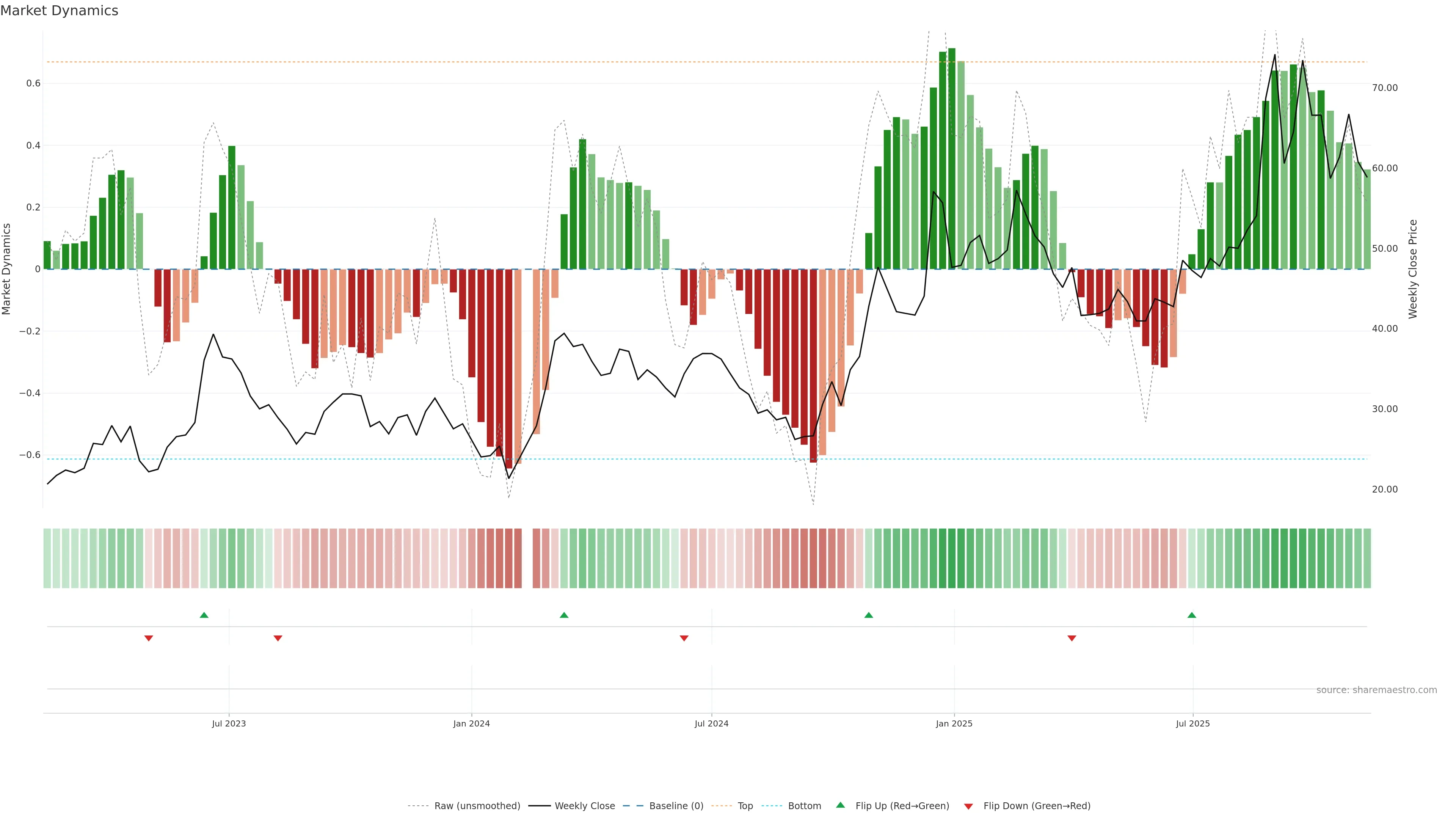Click the Flip Down legend triangle icon

click(x=968, y=806)
